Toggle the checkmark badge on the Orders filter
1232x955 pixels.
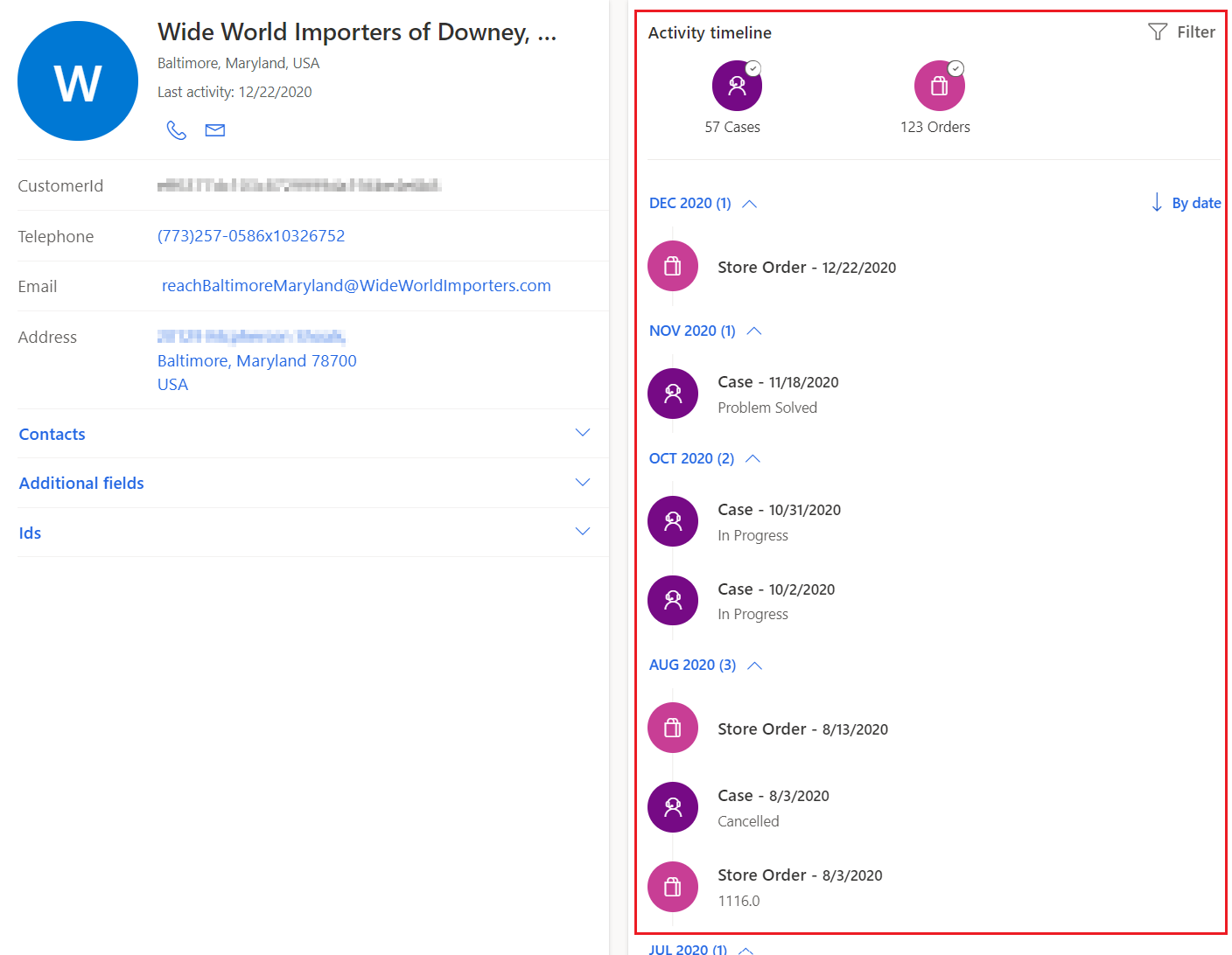point(955,68)
